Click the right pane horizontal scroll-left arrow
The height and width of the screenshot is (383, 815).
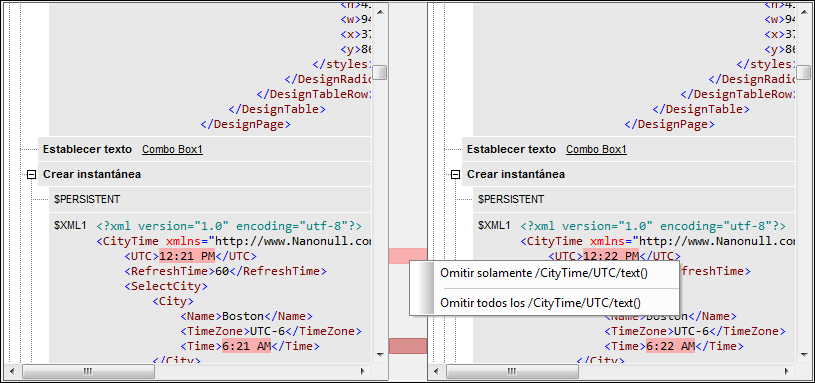tap(436, 372)
